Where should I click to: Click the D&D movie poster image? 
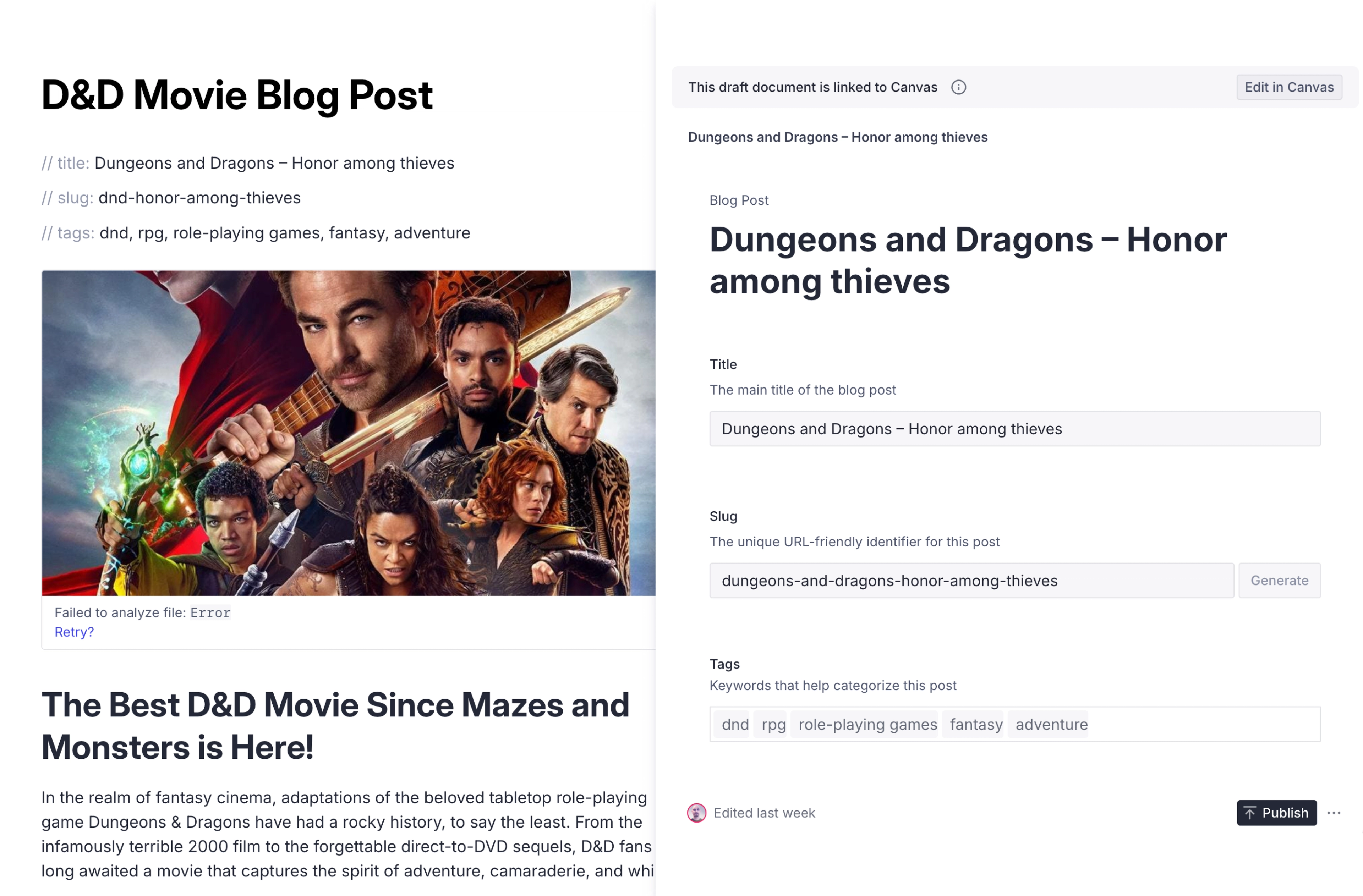(x=348, y=433)
